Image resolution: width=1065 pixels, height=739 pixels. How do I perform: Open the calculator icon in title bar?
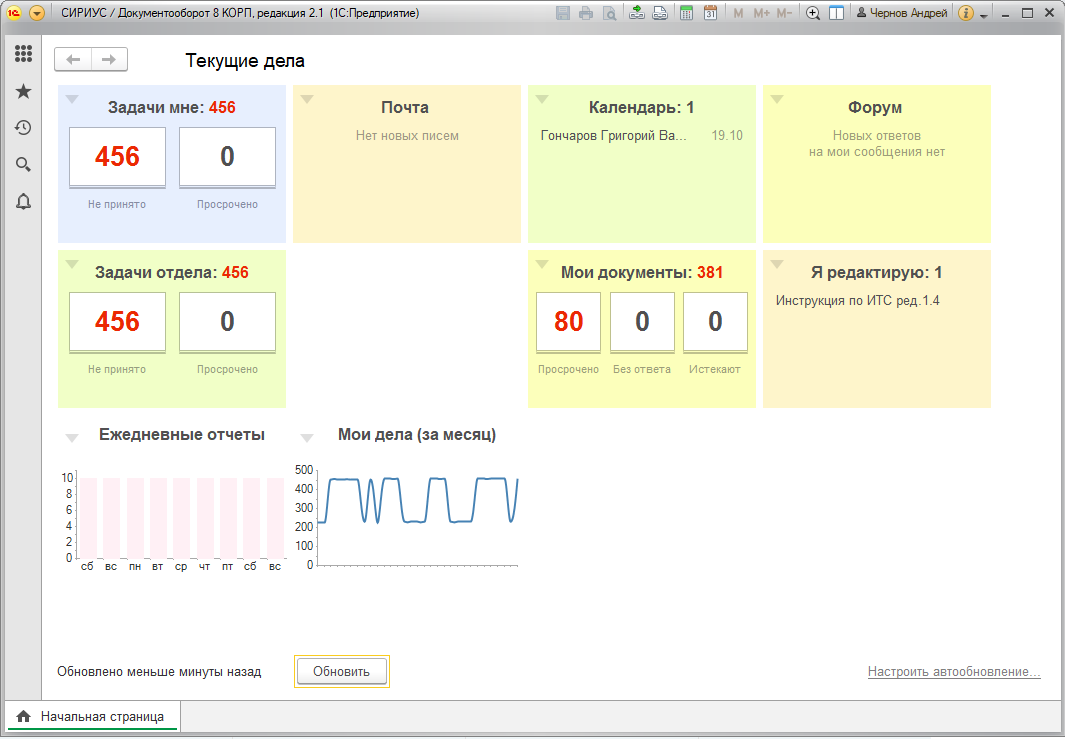click(687, 13)
